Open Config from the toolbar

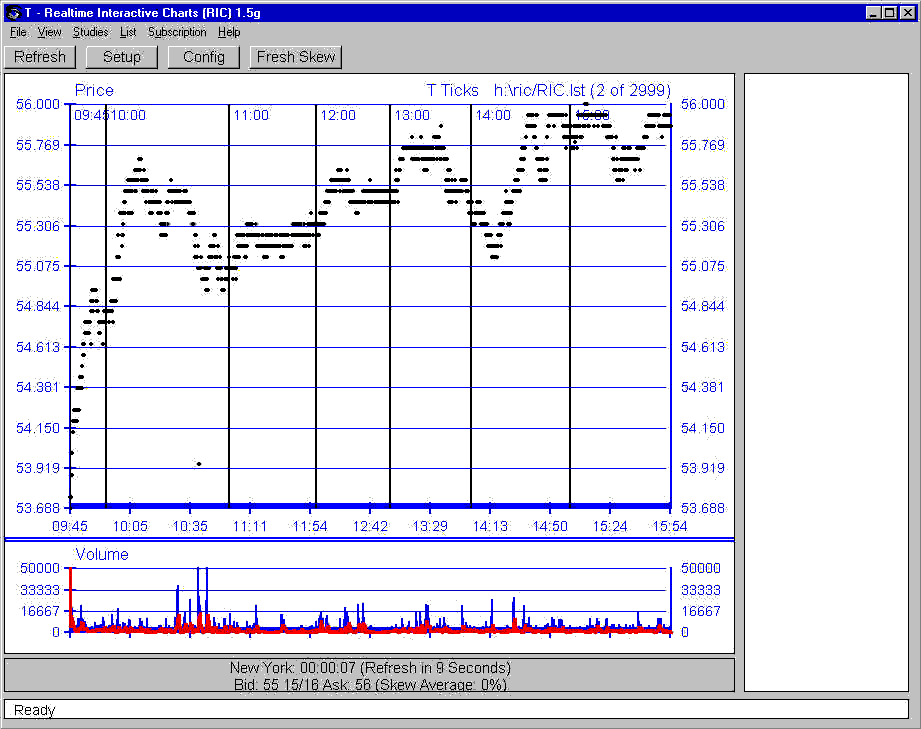point(204,57)
